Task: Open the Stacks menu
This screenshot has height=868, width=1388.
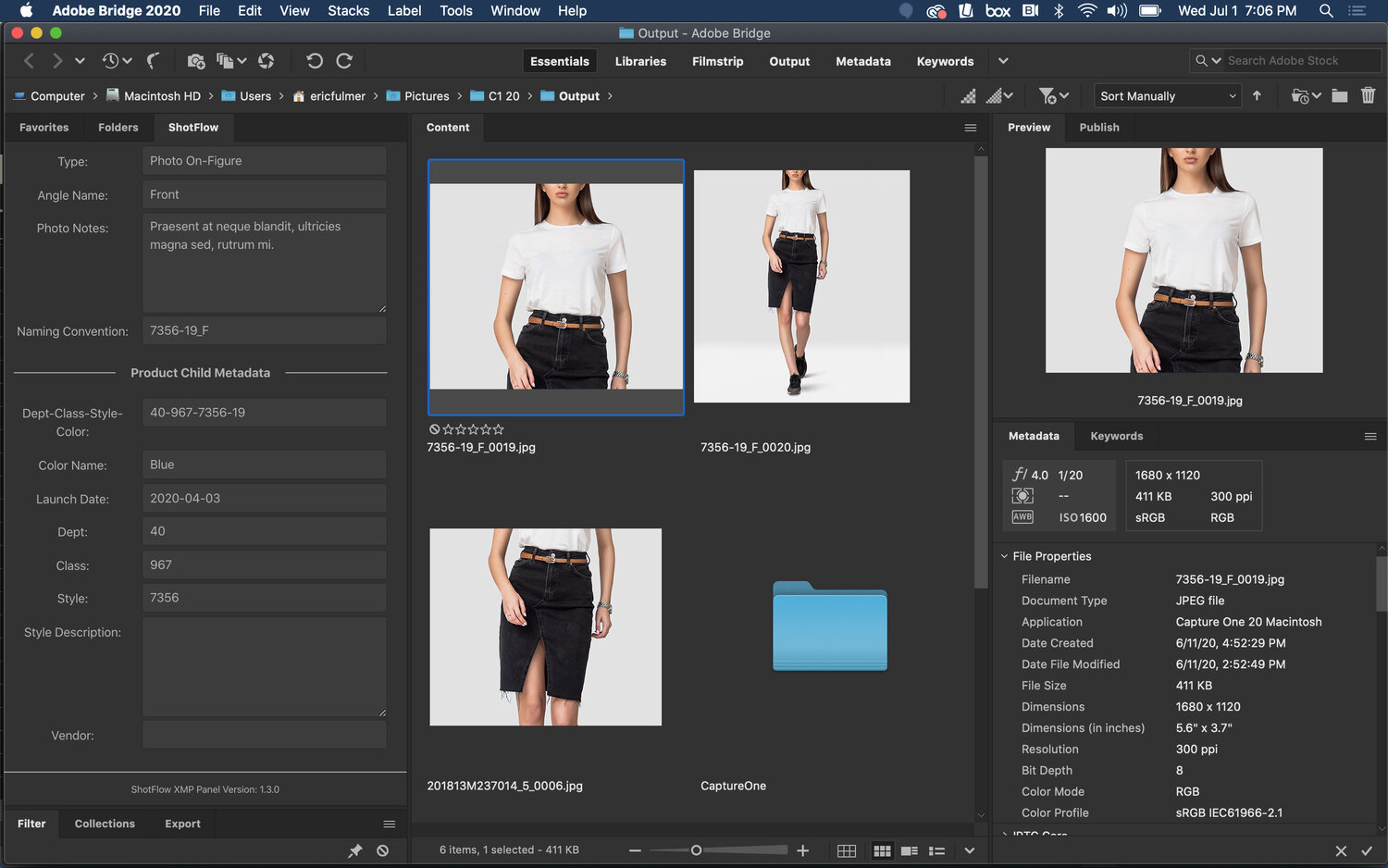Action: tap(349, 11)
